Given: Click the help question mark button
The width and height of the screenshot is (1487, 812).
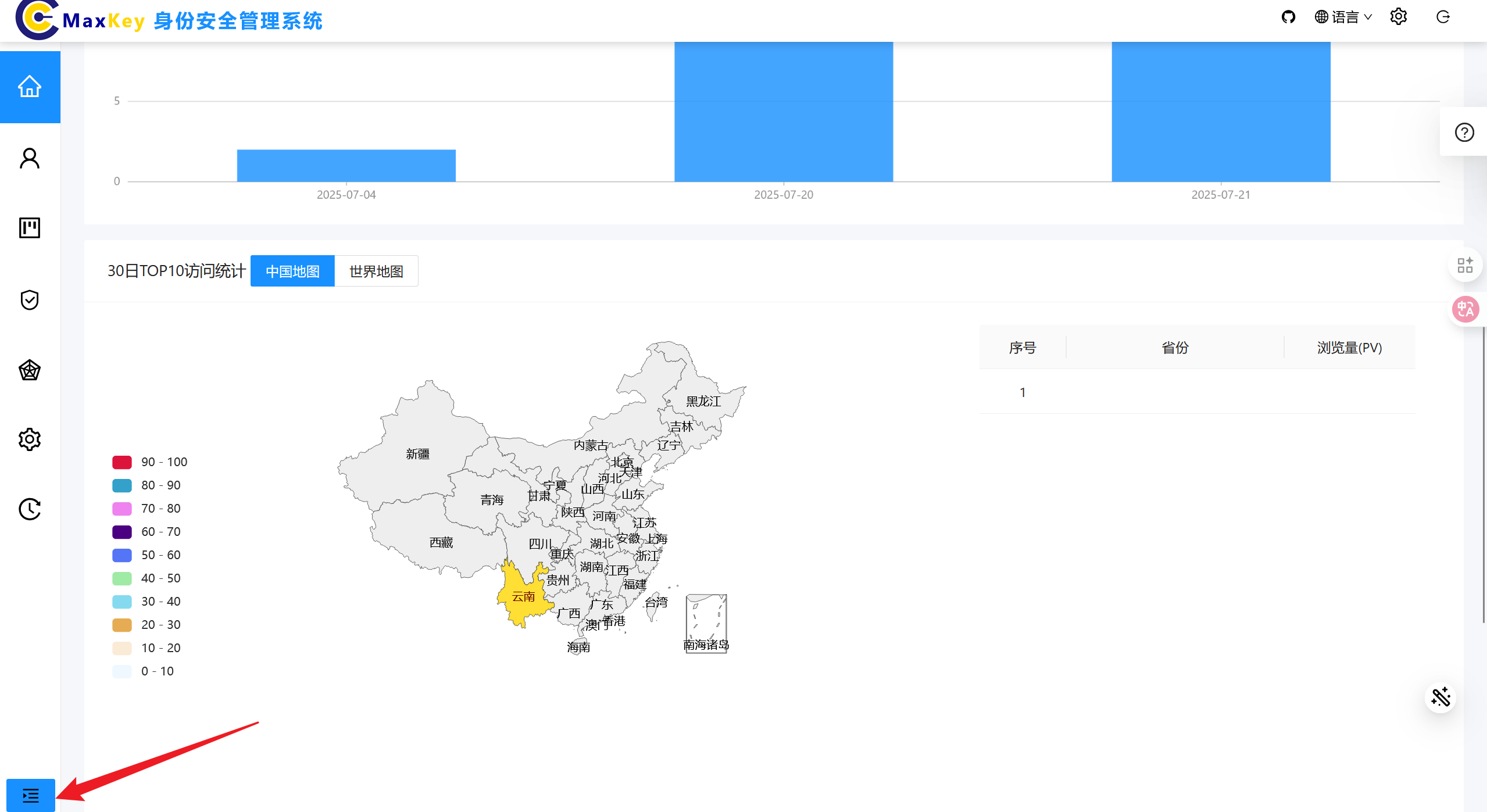Looking at the screenshot, I should (1464, 133).
